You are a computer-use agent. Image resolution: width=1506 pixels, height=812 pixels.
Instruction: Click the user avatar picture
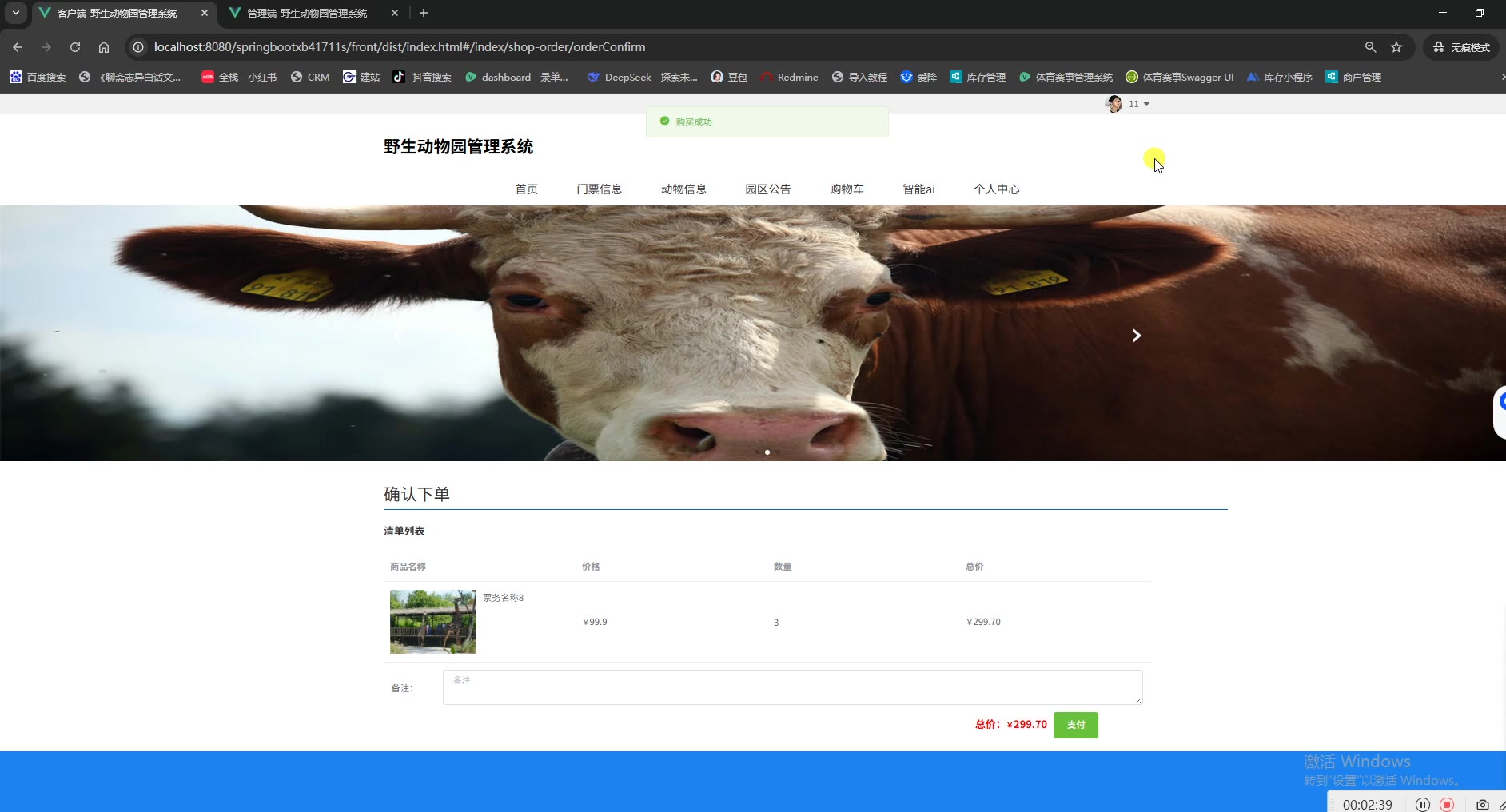click(1114, 104)
